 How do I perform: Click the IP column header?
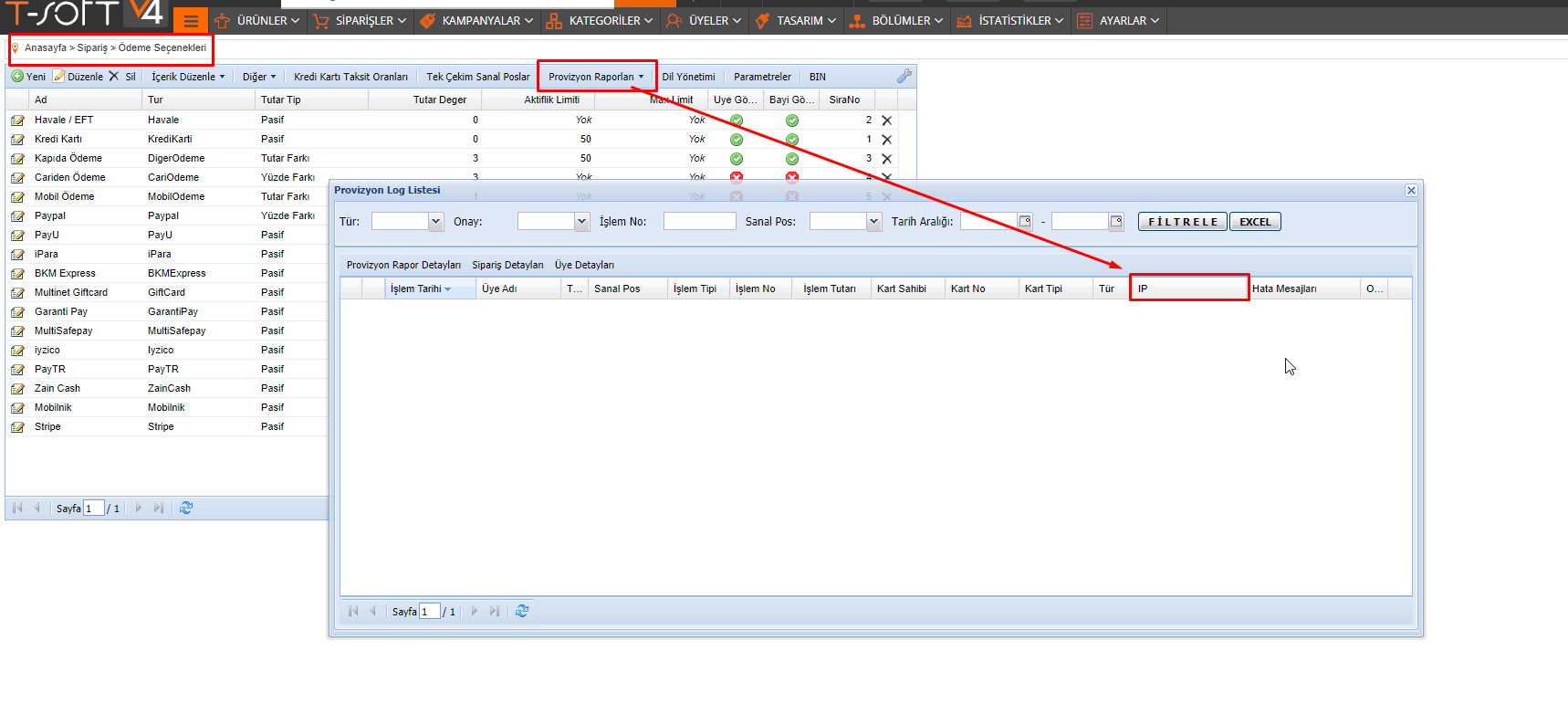click(1189, 289)
